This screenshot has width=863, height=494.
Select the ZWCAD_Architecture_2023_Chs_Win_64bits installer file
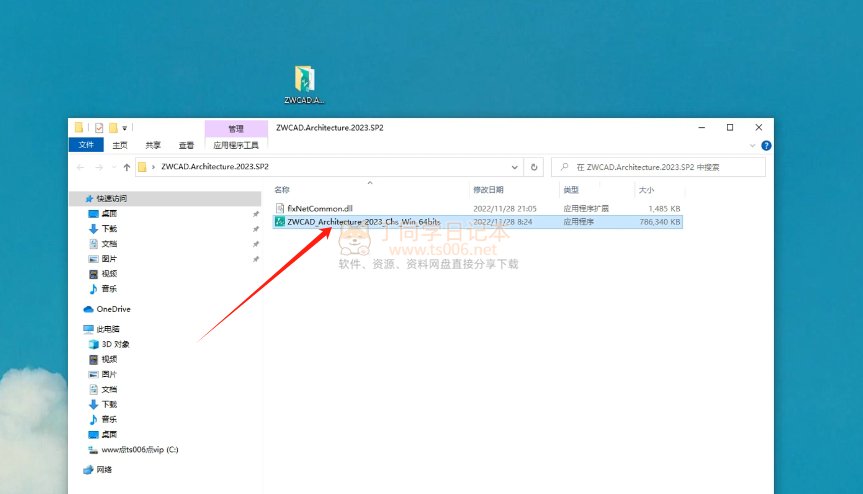pyautogui.click(x=363, y=222)
